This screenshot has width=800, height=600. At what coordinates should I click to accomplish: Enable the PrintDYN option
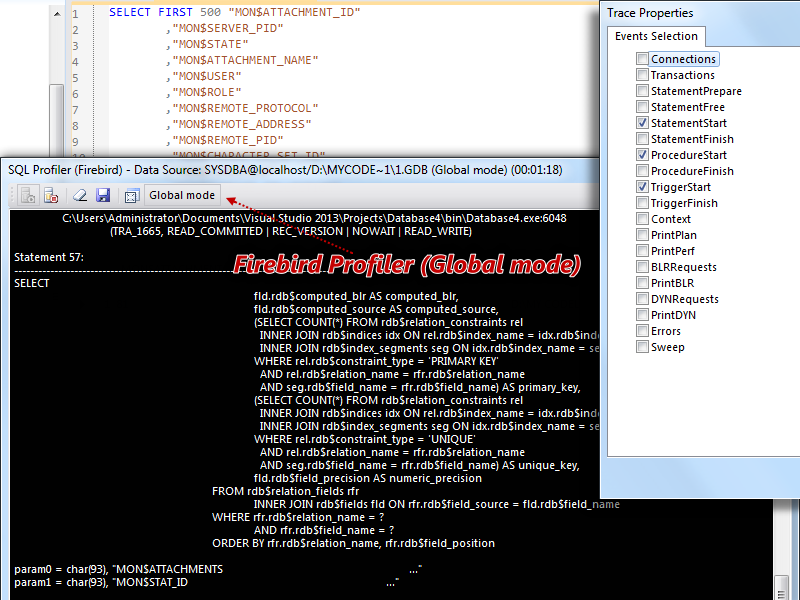(642, 315)
